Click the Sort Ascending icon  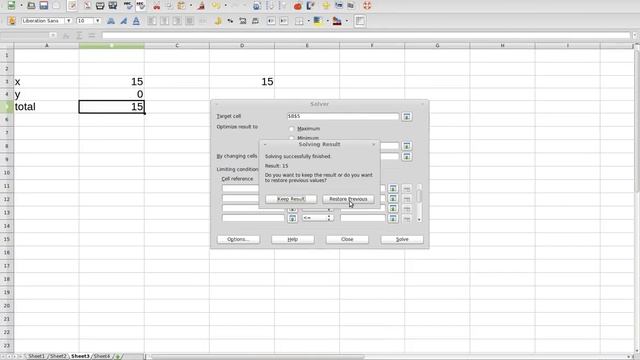270,6
